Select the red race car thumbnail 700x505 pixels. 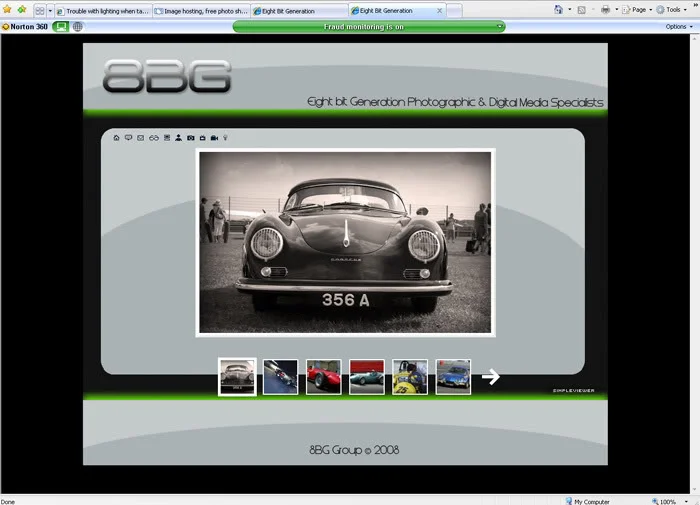(x=324, y=377)
